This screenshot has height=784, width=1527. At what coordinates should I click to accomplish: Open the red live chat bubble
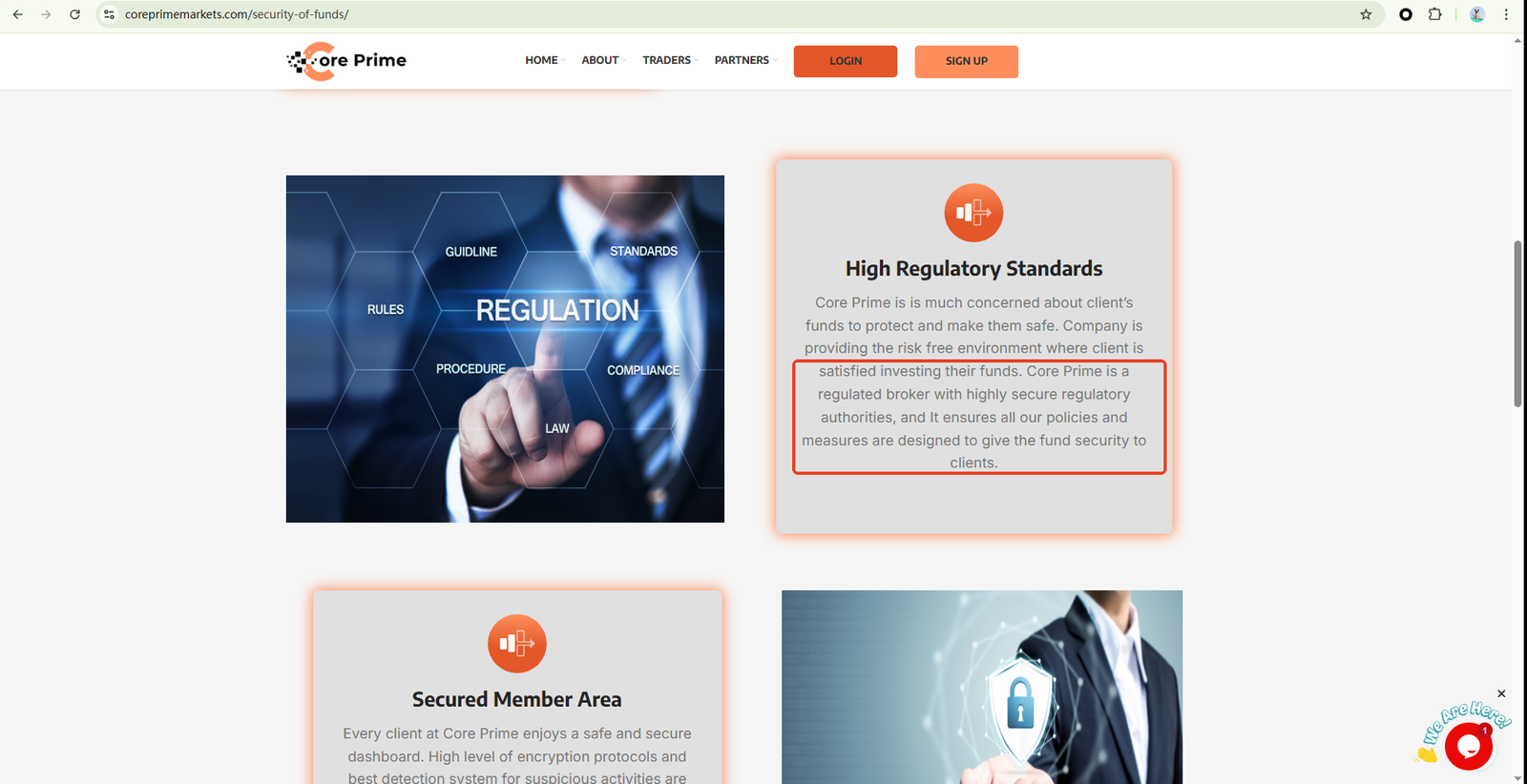point(1468,746)
